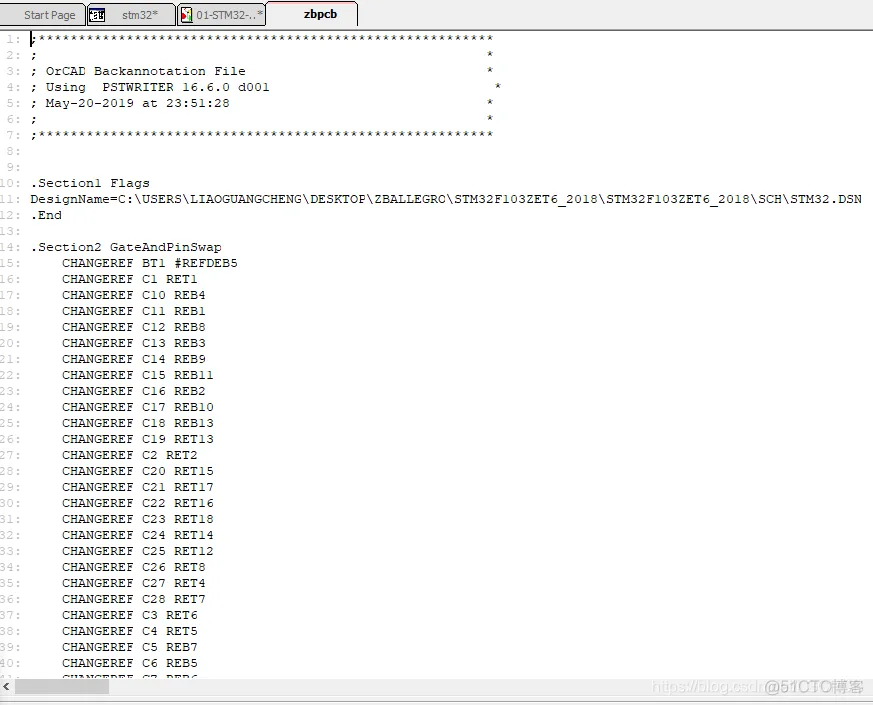Click 'CHANGEREF C11 REB1' line
The width and height of the screenshot is (873, 705).
click(x=134, y=311)
